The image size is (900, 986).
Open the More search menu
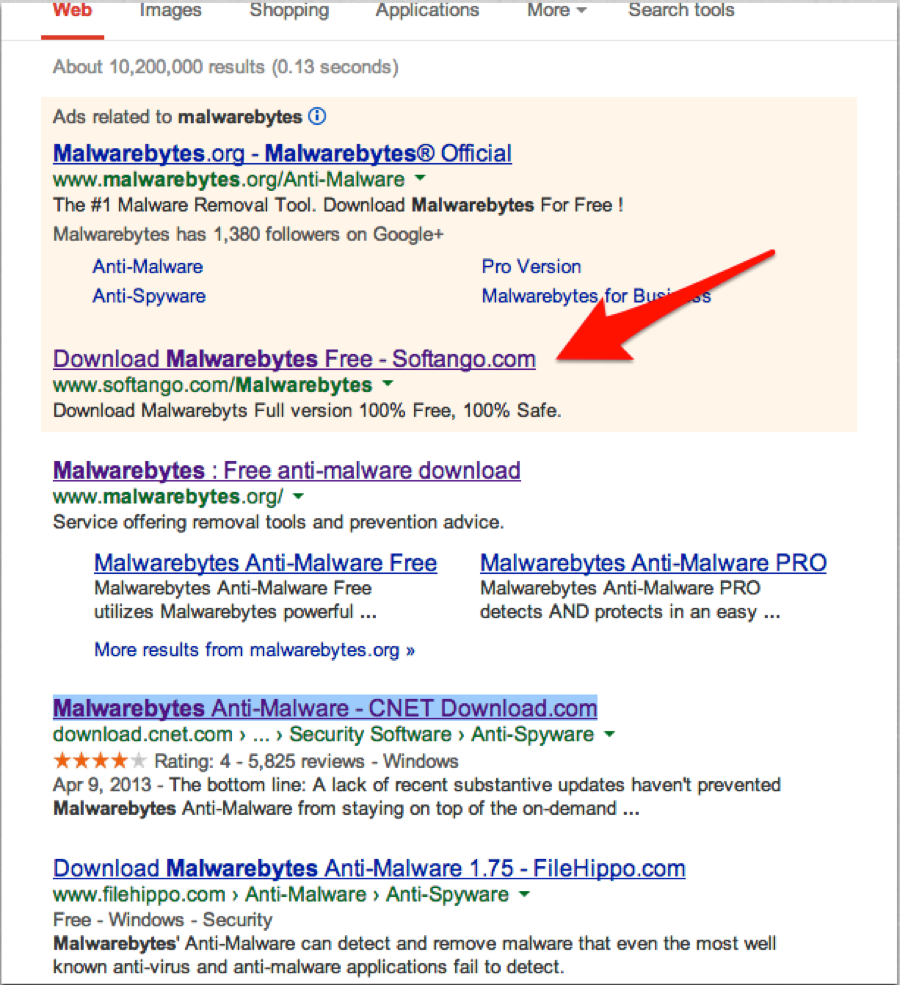556,11
